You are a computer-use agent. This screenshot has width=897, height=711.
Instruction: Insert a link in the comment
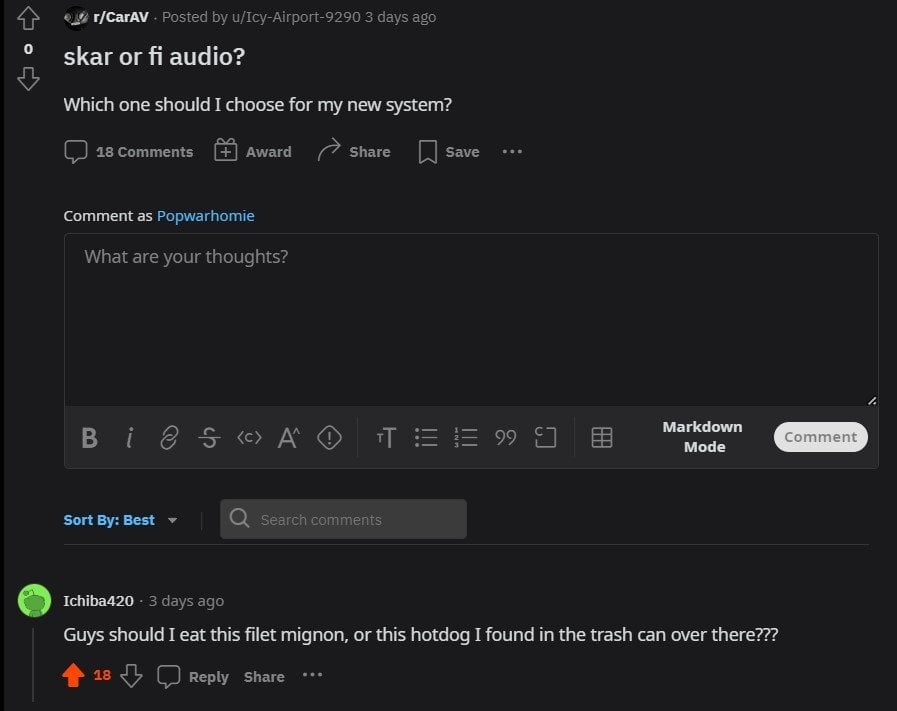pos(169,437)
